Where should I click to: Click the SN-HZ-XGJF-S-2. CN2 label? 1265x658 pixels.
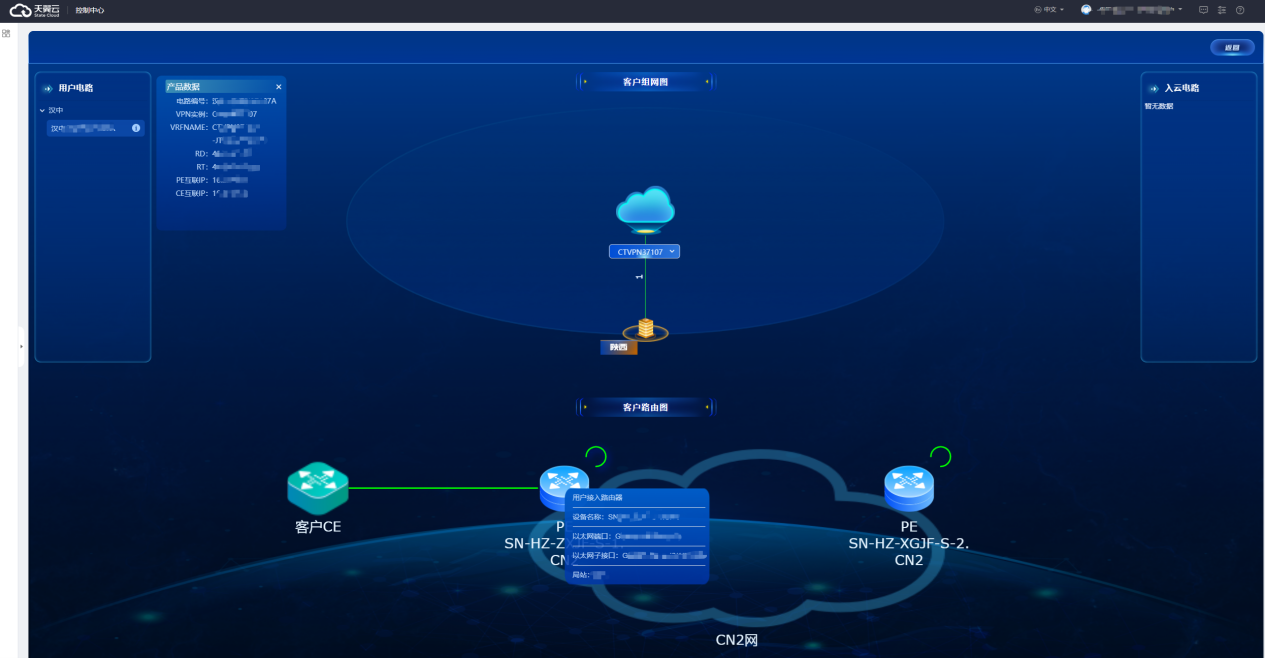(909, 553)
